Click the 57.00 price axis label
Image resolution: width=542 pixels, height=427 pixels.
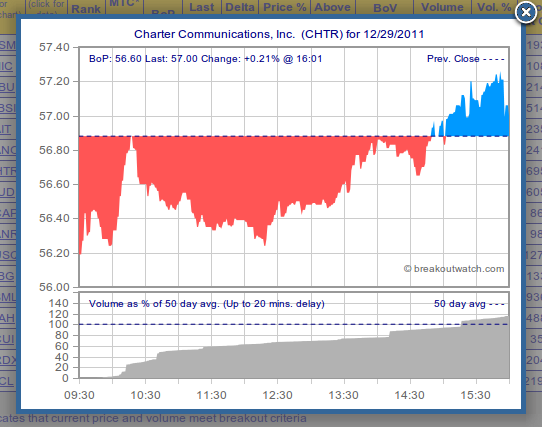pyautogui.click(x=54, y=116)
